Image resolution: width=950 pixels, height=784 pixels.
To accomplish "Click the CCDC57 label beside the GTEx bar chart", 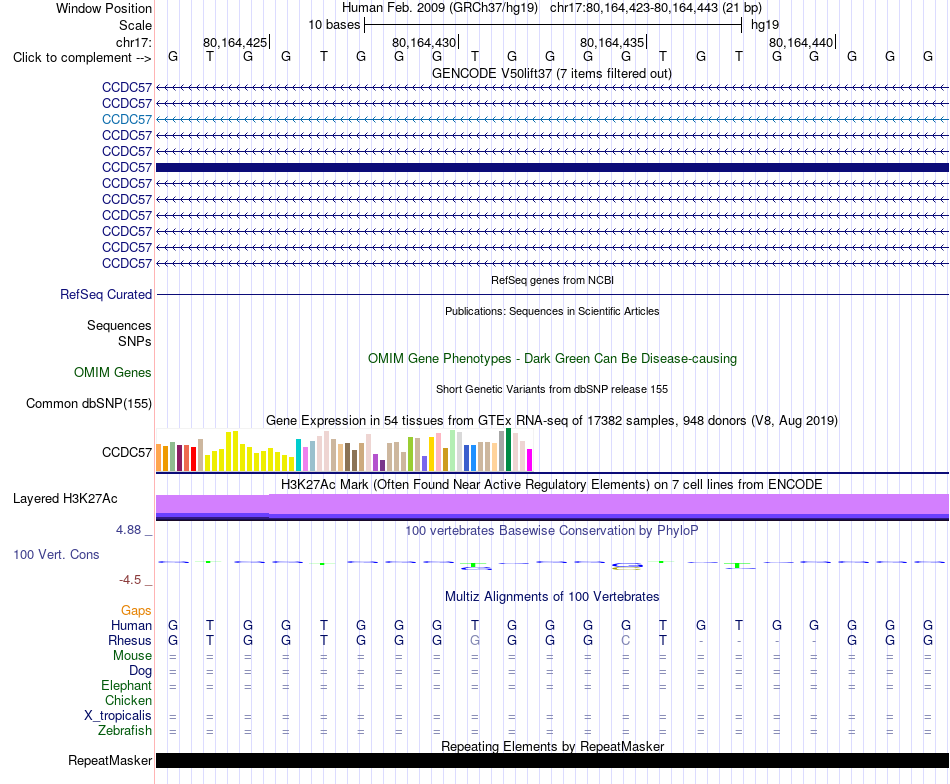I will click(127, 453).
